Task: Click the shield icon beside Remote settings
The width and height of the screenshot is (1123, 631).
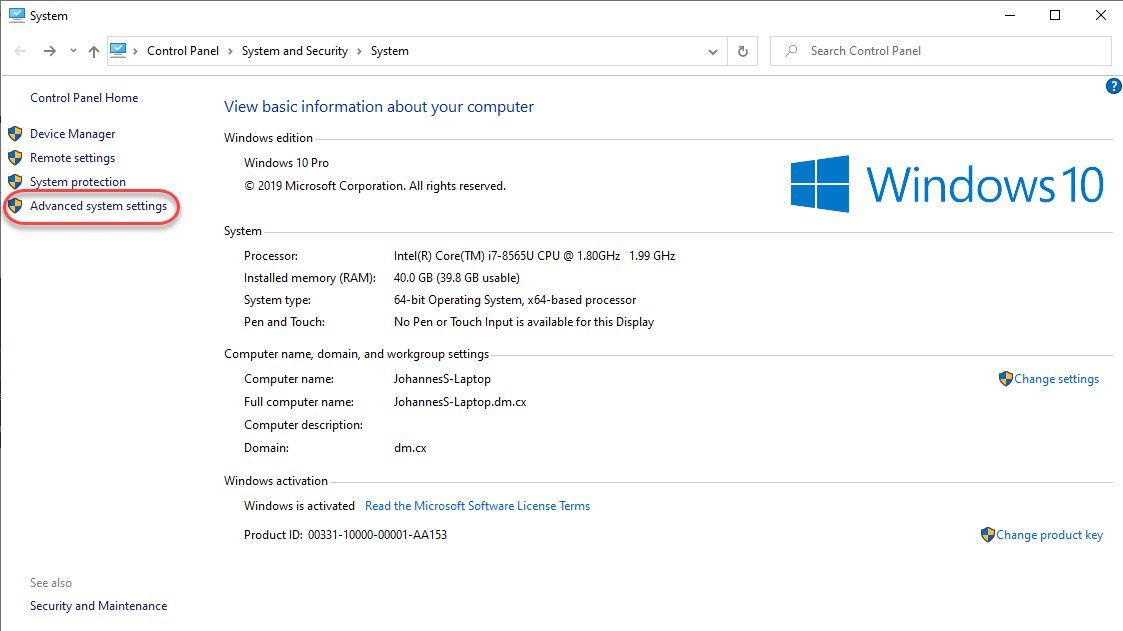Action: point(15,158)
